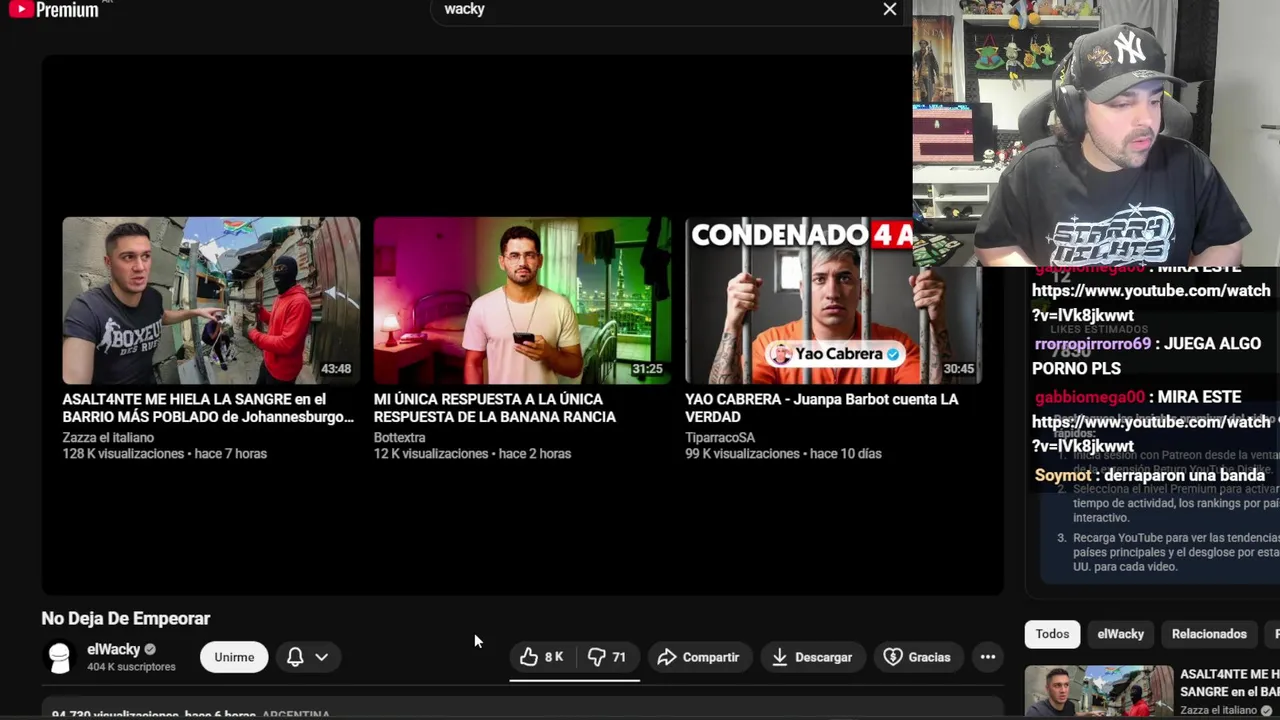
Task: Open 'TiparracoSA' channel name link
Action: [x=720, y=438]
